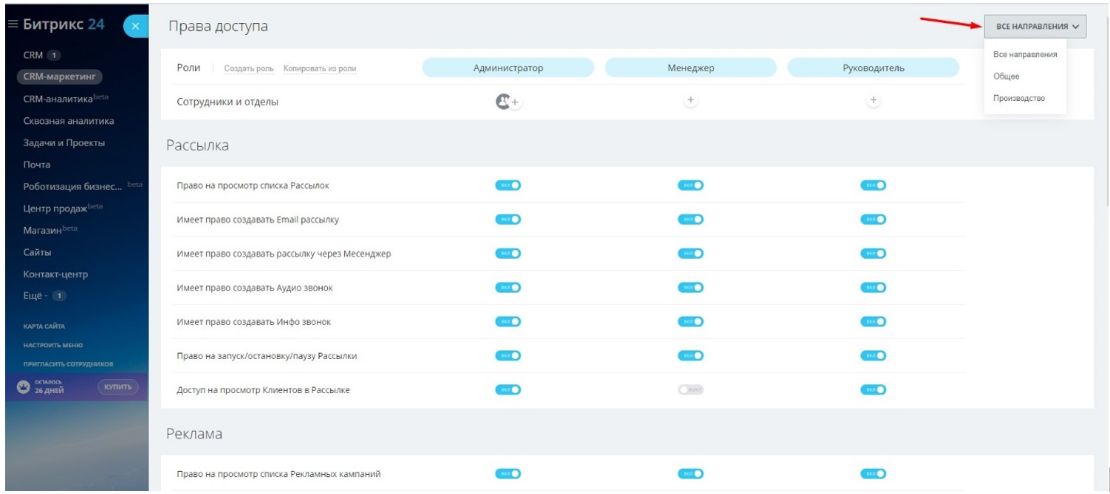This screenshot has width=1110, height=494.
Task: Click the hamburger menu icon beside Битрикс 24
Action: (12, 24)
